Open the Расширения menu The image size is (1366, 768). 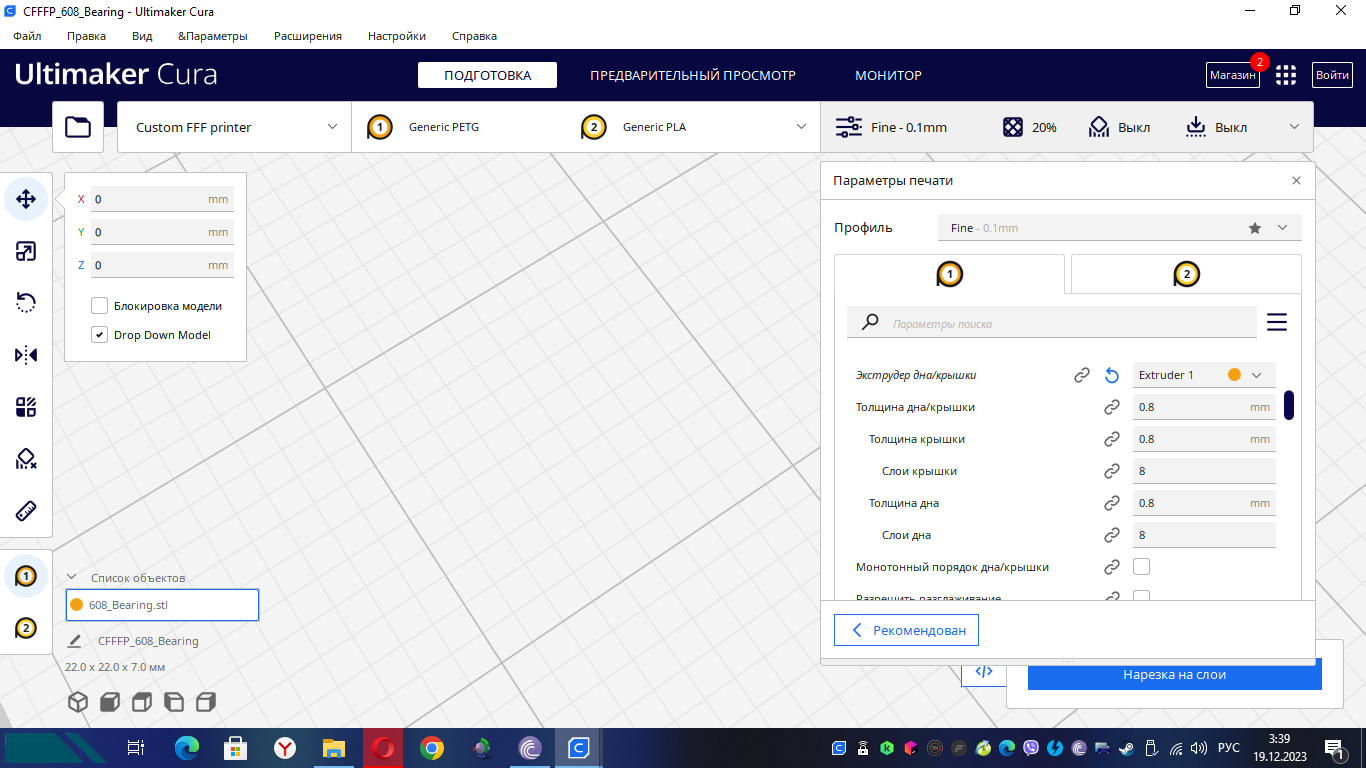pos(308,36)
